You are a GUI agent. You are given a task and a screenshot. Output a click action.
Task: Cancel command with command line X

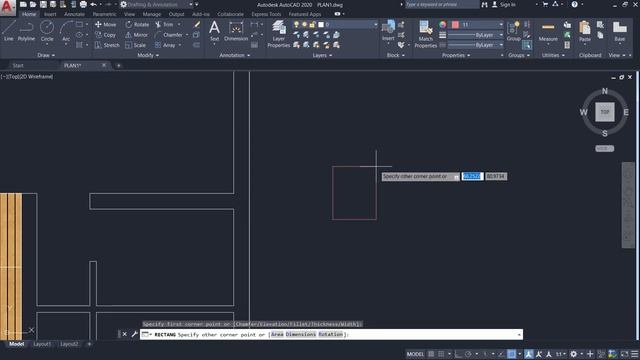[124, 334]
